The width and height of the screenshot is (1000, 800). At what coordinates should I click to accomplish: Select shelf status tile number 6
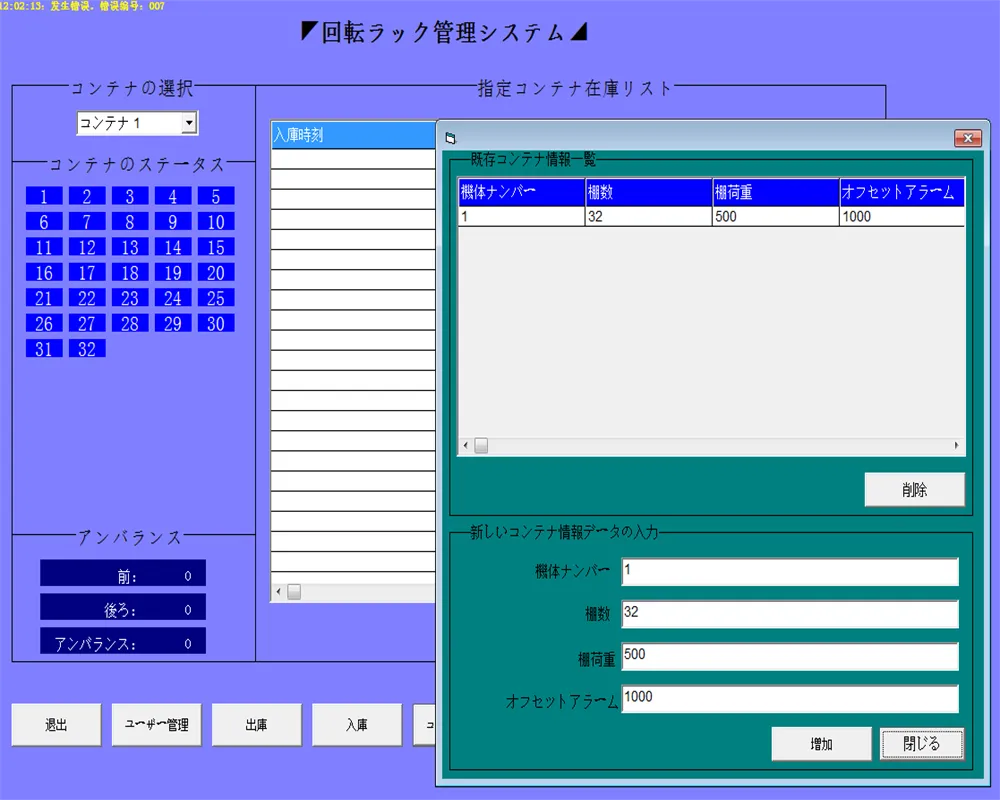44,222
